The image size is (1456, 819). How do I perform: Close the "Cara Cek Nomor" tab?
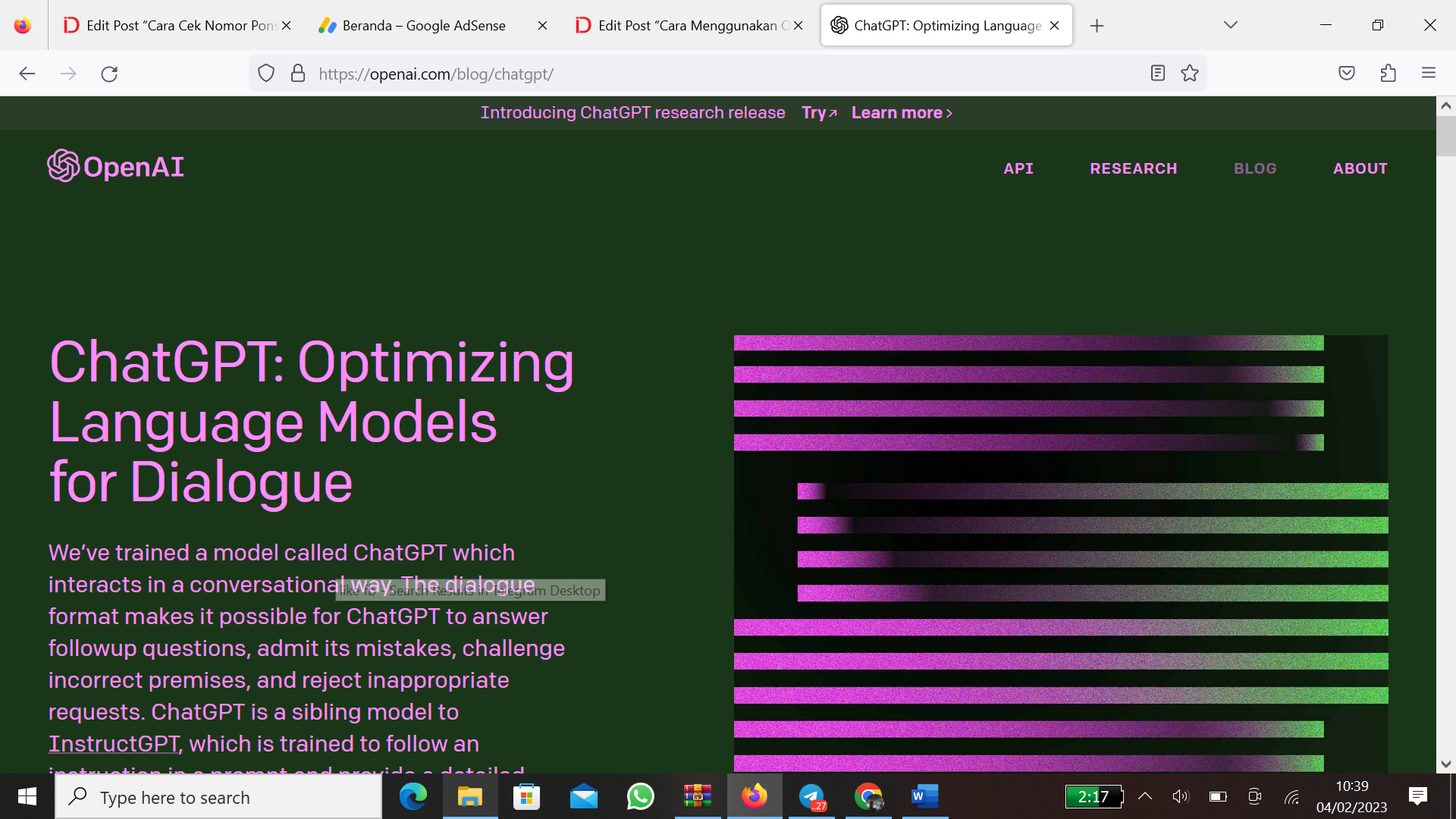(286, 25)
